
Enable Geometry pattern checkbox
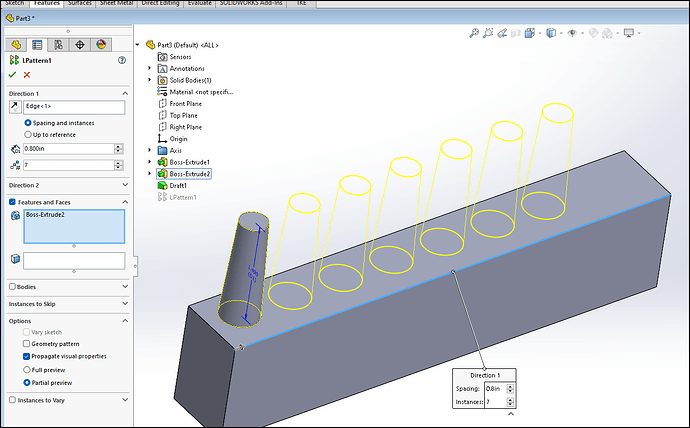26,344
